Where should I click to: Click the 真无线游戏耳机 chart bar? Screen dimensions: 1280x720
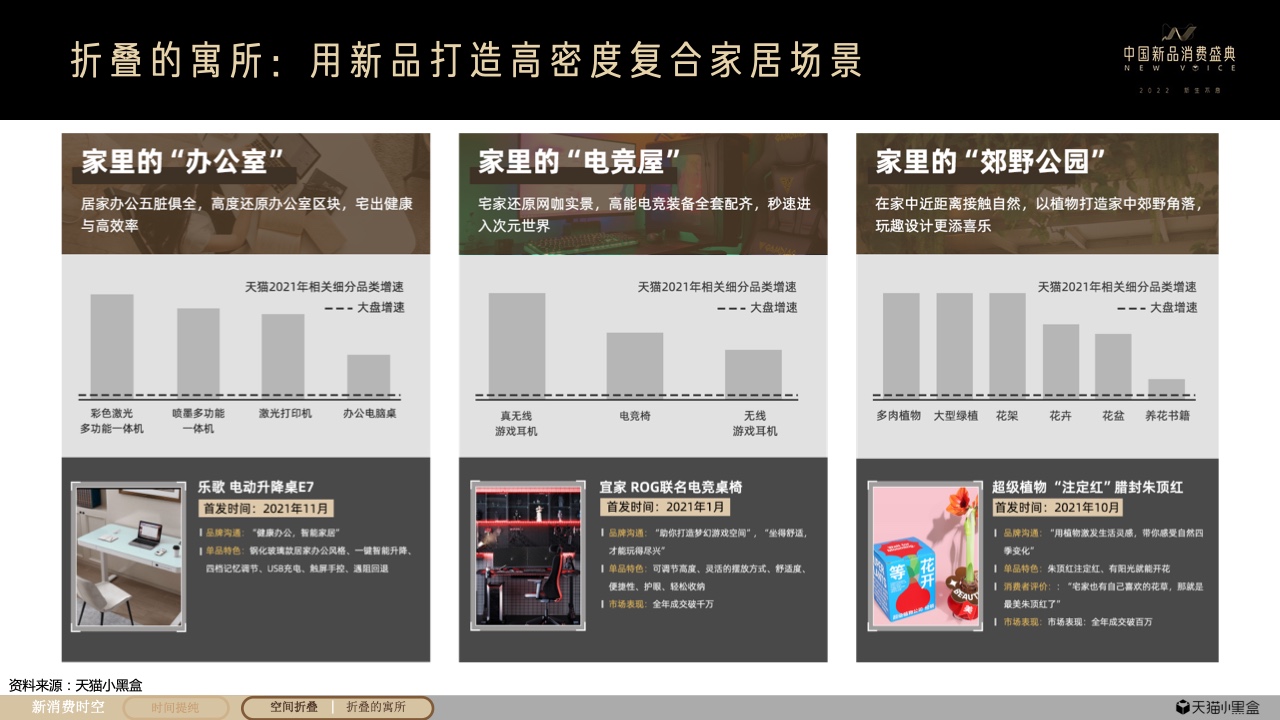[x=517, y=344]
